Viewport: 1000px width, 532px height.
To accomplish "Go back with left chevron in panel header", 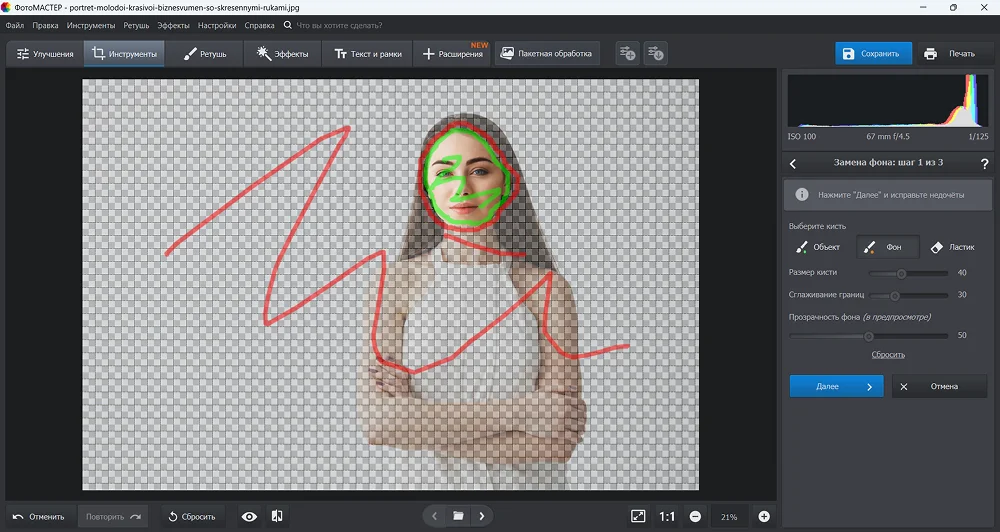I will pos(793,163).
